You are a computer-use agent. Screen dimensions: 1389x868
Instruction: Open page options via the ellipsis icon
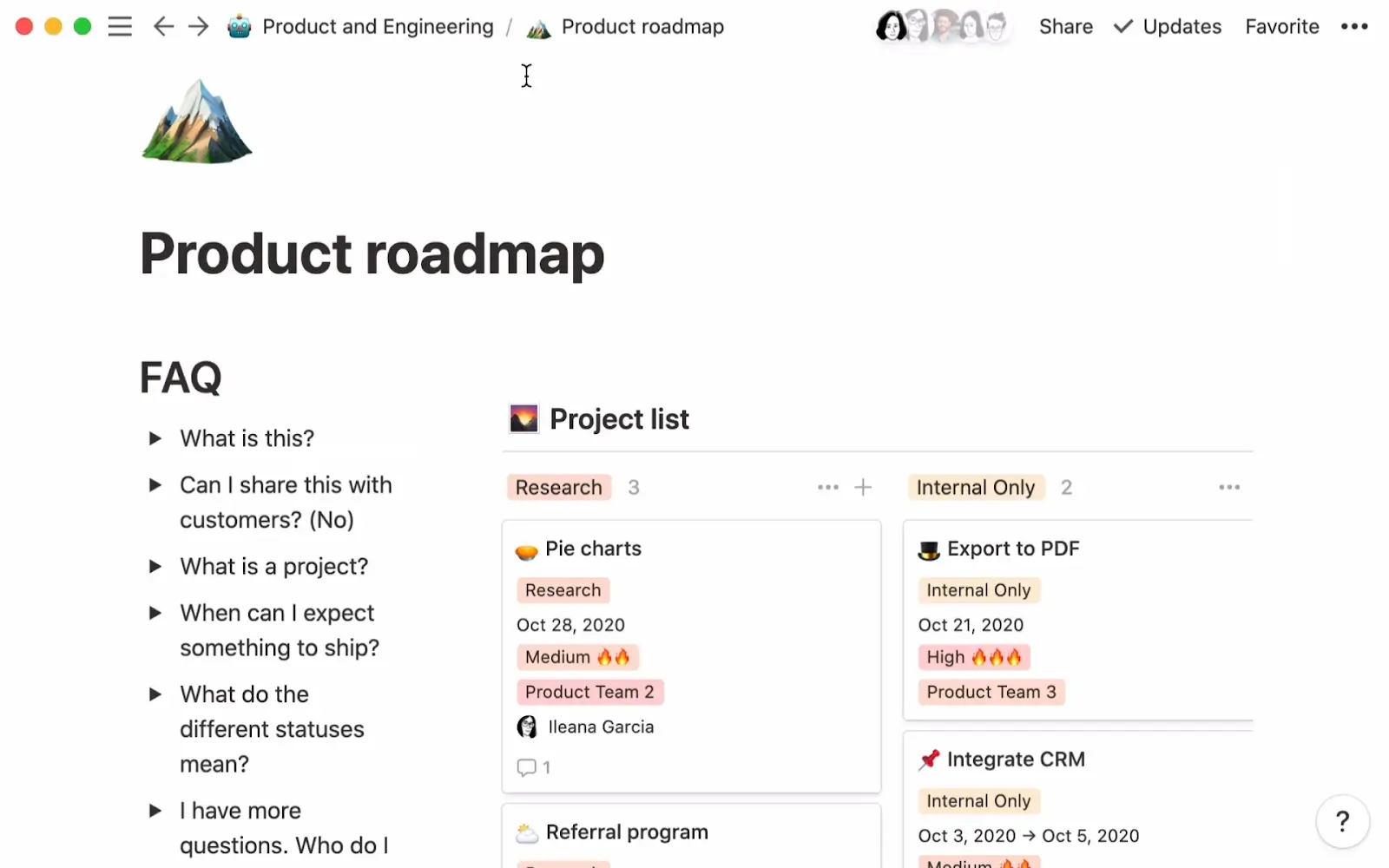(x=1353, y=27)
